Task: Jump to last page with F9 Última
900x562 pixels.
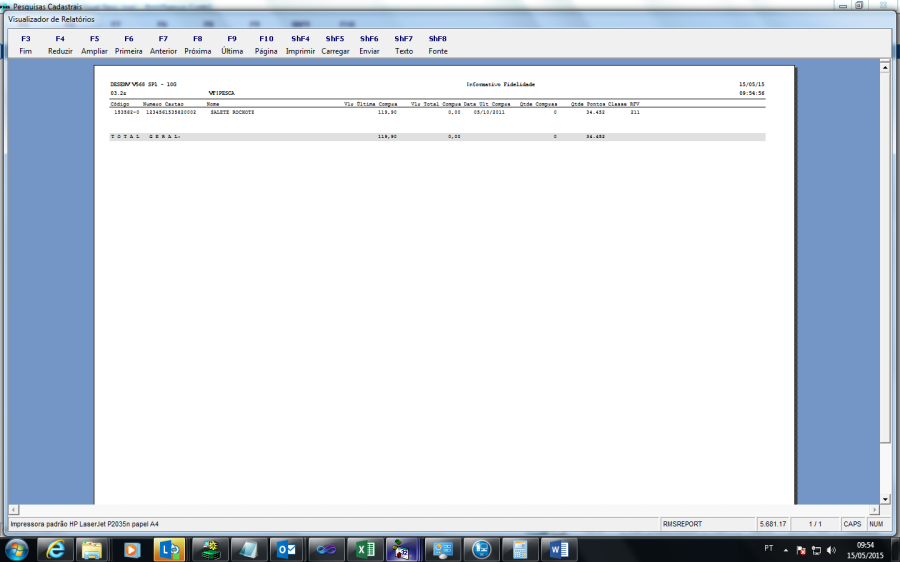Action: 232,45
